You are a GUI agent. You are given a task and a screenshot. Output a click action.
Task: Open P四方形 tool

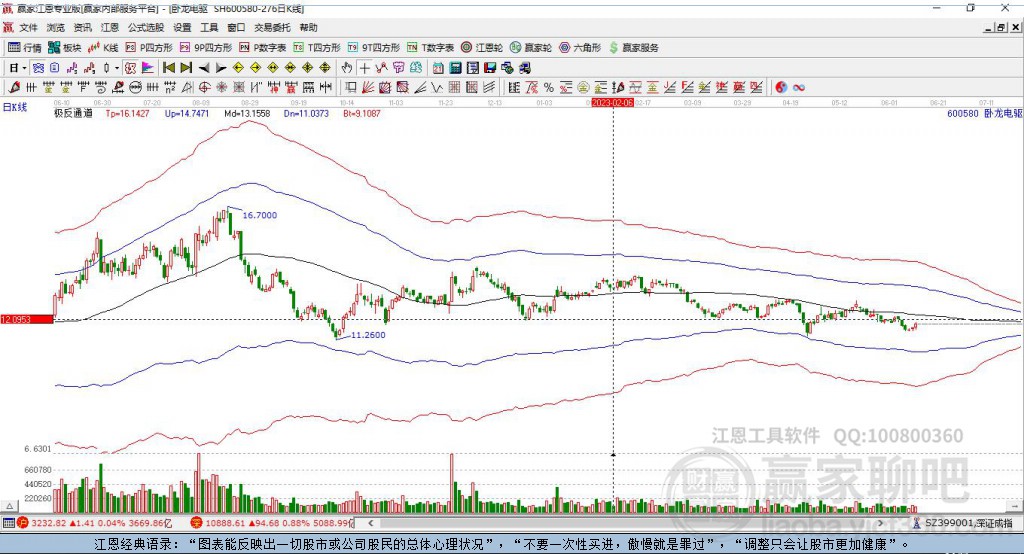point(149,48)
